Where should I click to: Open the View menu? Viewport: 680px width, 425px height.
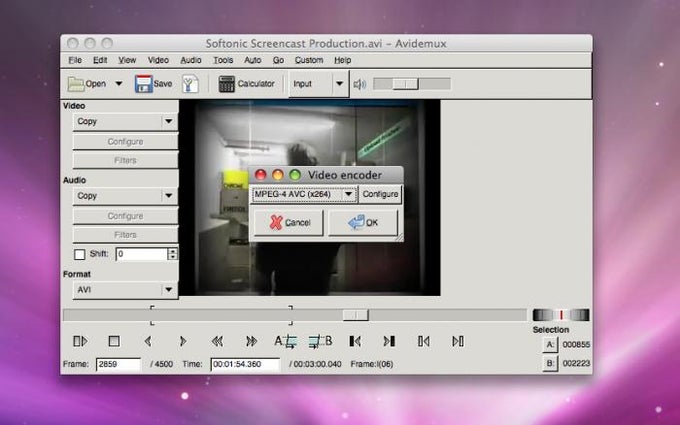(127, 60)
